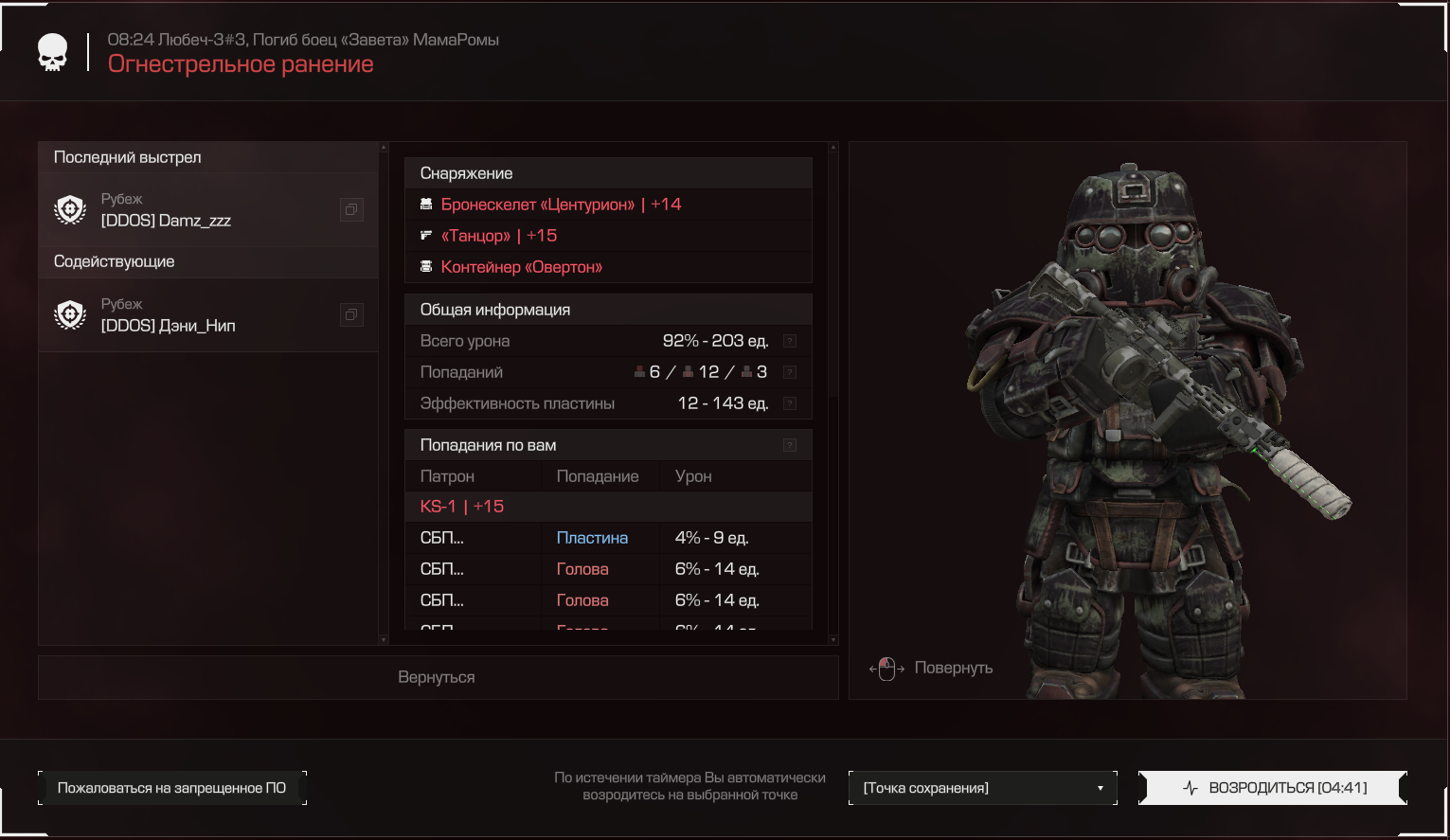Click the down arrow of the shooters list scrollbar
Screen dimensions: 1450x840
click(x=384, y=640)
